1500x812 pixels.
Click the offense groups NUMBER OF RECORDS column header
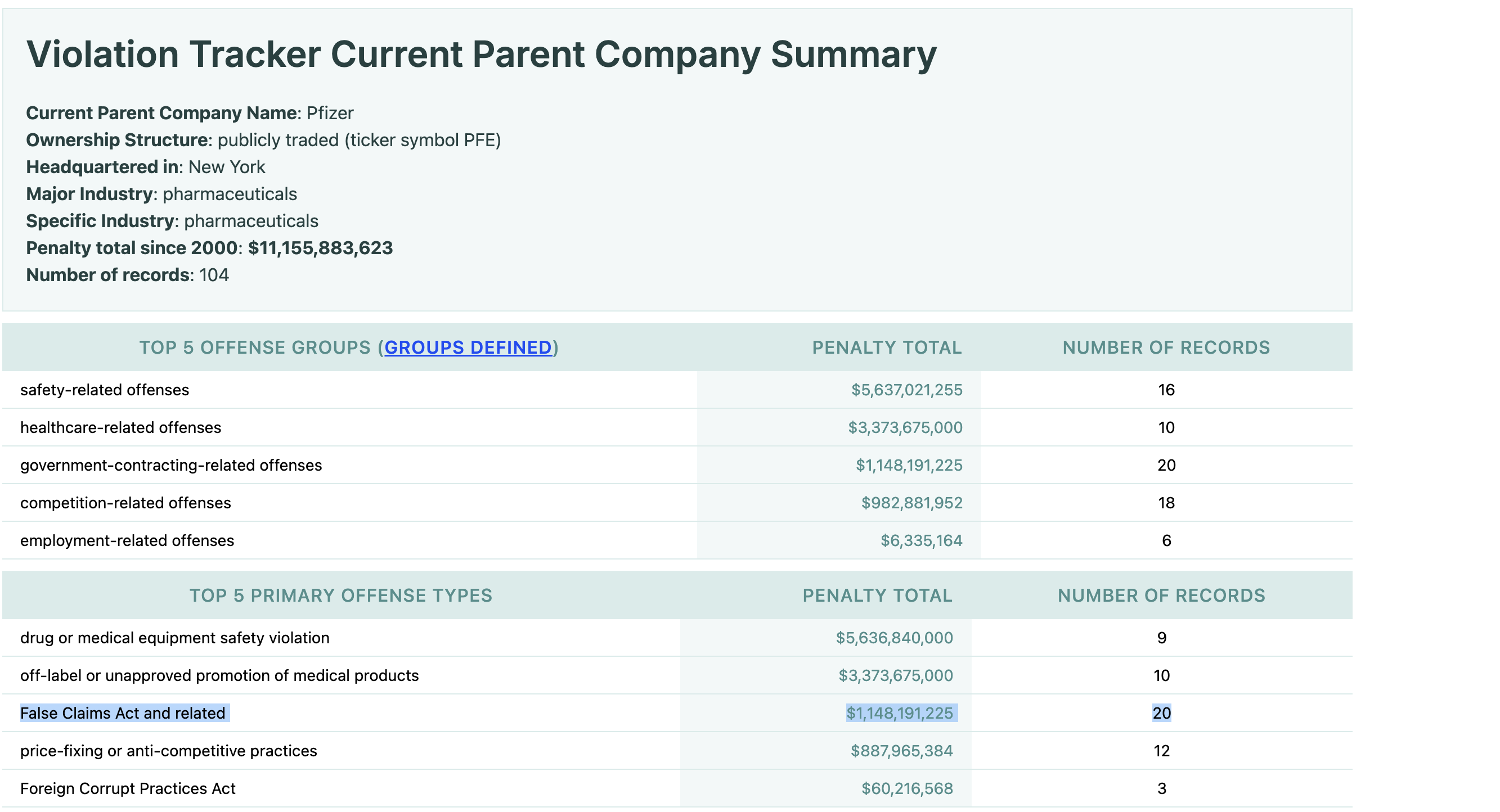point(1166,348)
